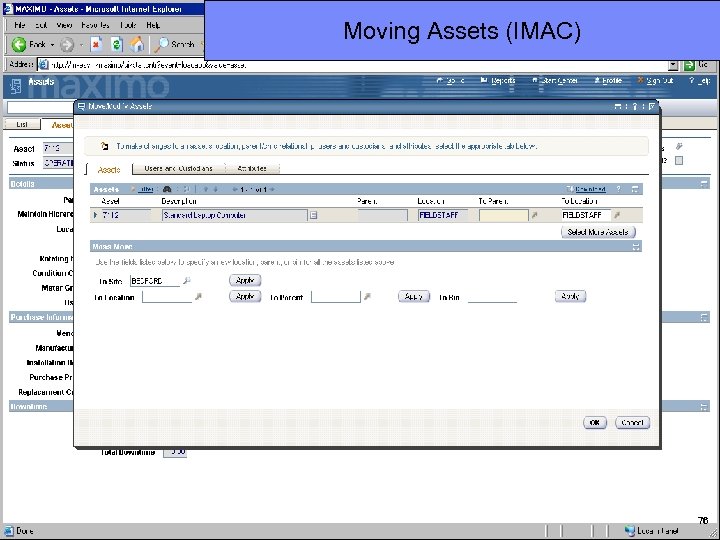Collapse the Assets table with its bar toggle icon
Screen dimensions: 720x540
[635, 189]
